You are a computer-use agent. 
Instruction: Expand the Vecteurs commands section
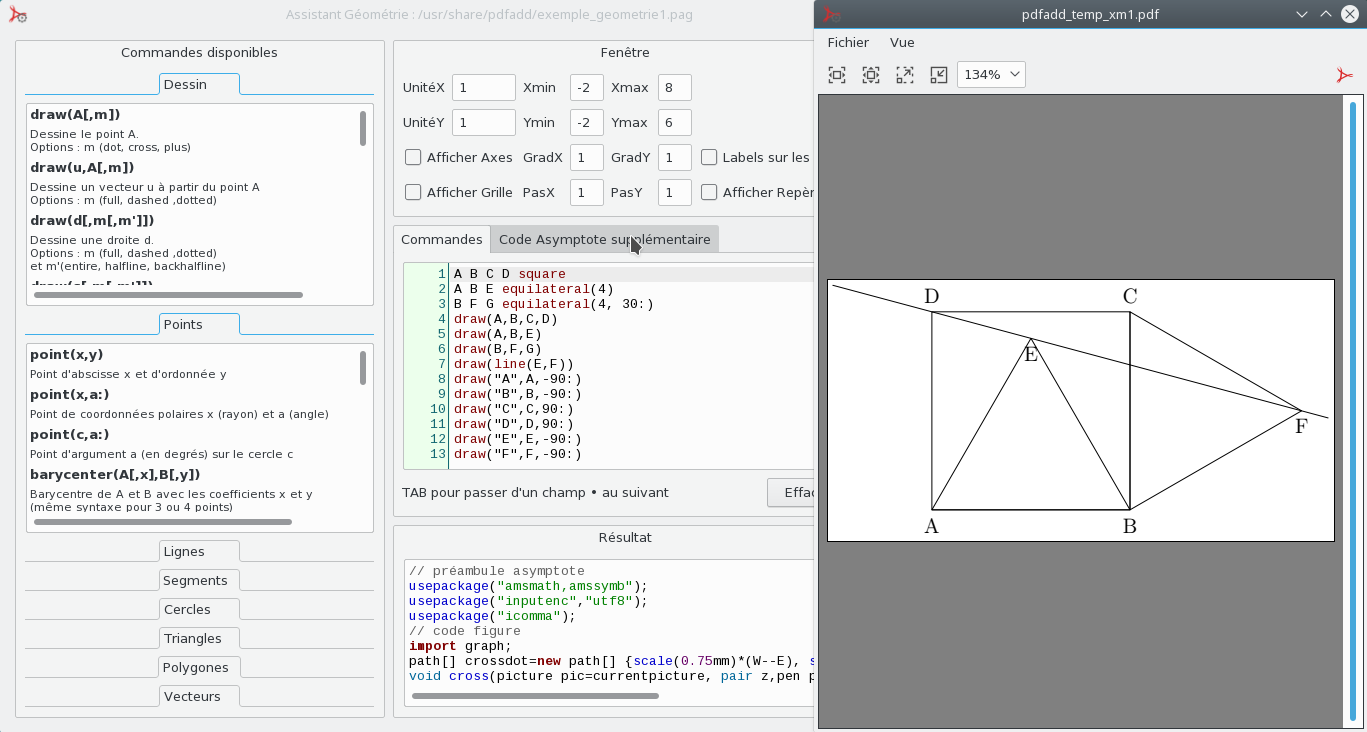point(199,696)
